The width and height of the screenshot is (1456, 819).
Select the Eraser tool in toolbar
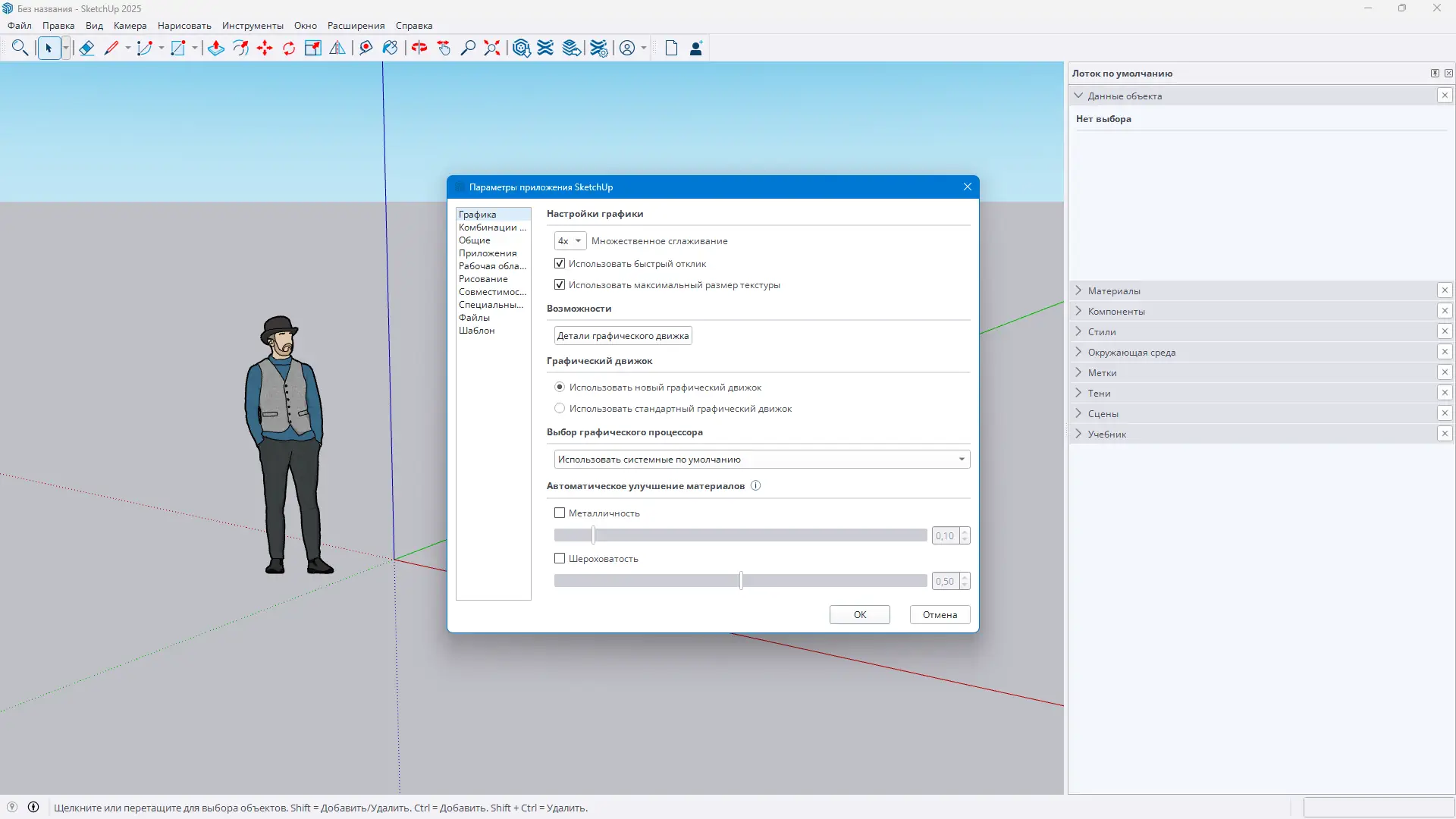click(86, 49)
